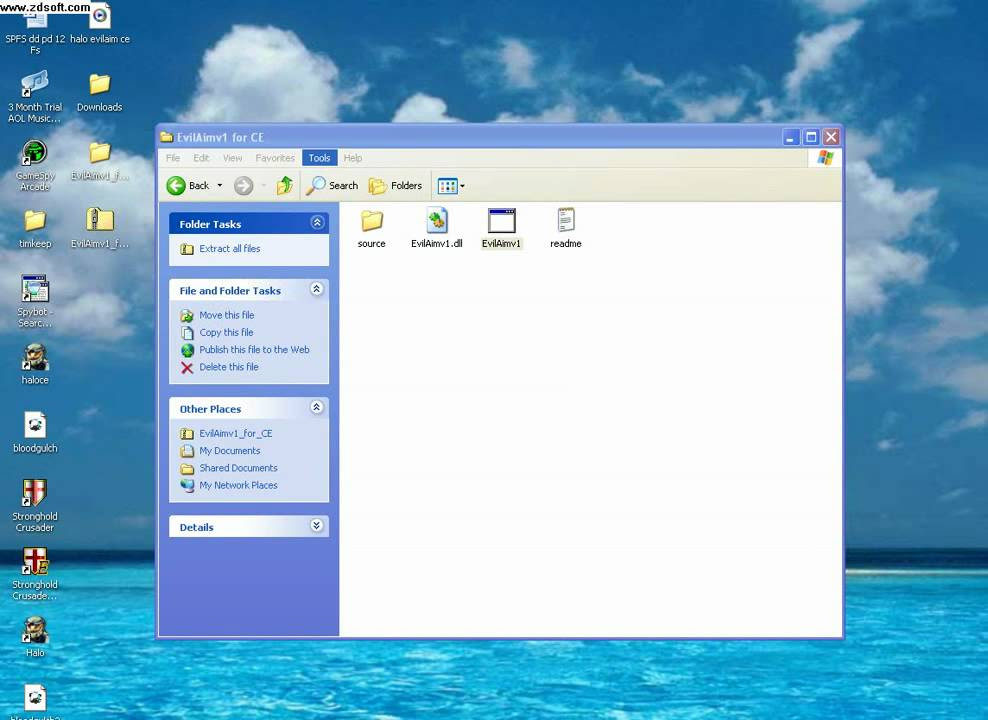Click the Copy this file icon

[x=187, y=333]
